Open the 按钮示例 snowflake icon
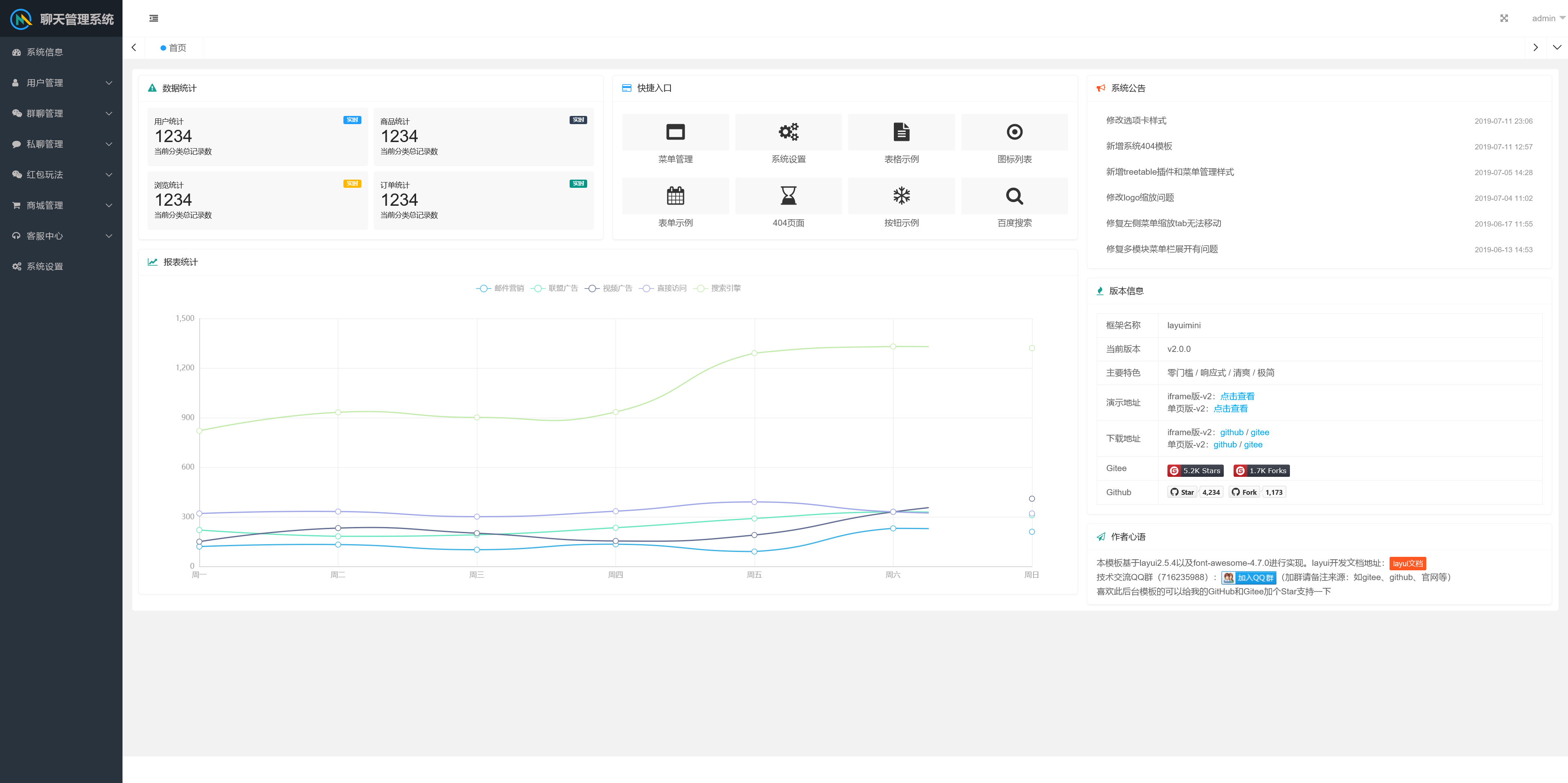 point(901,196)
